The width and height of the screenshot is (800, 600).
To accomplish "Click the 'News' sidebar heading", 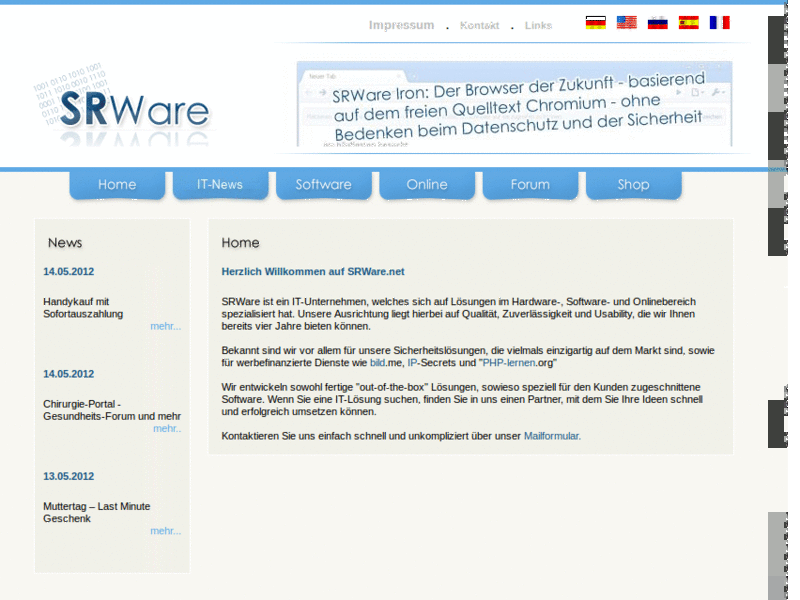I will click(65, 243).
